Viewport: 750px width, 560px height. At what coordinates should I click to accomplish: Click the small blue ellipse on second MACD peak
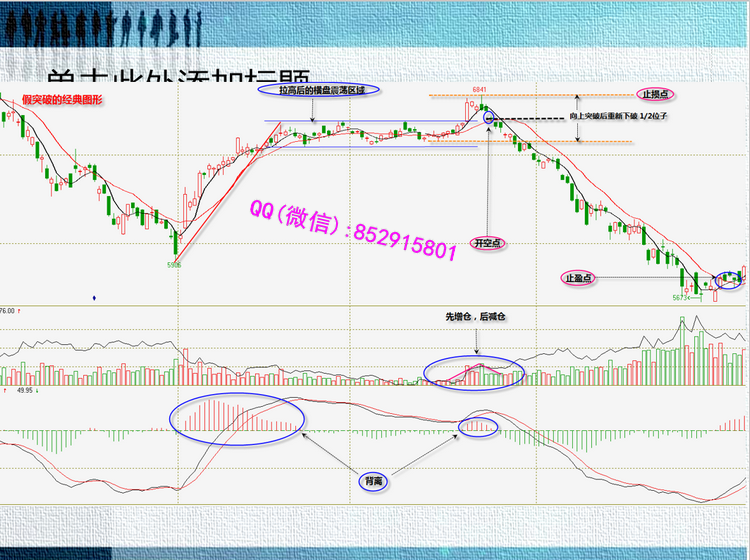point(478,427)
